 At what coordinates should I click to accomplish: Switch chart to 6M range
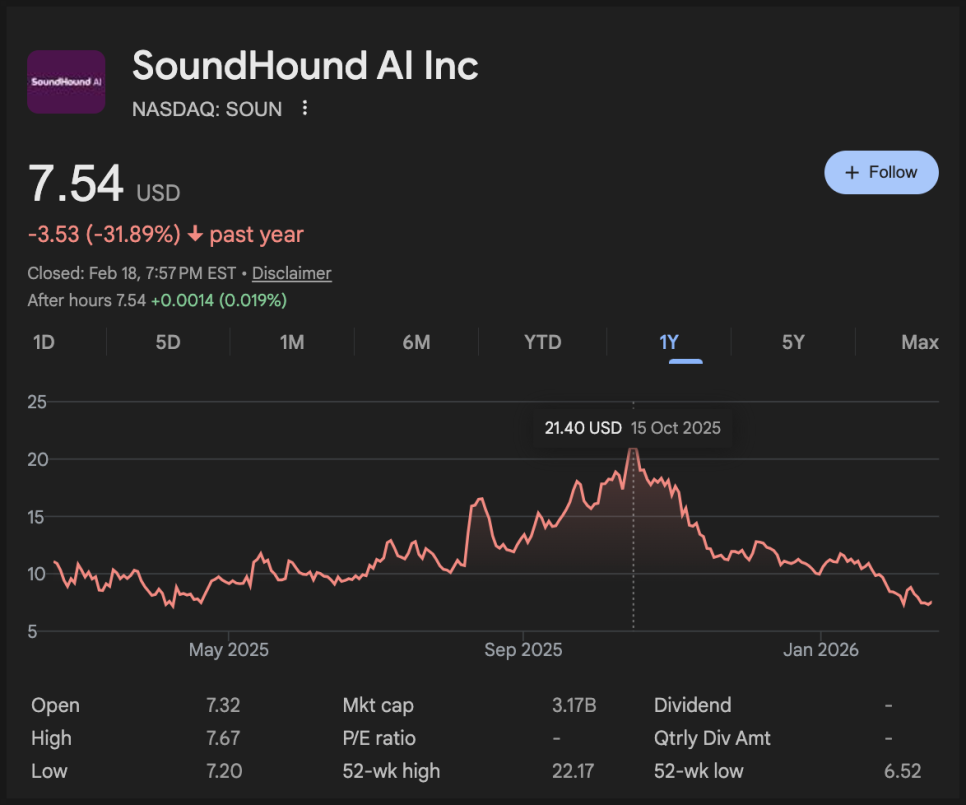(416, 342)
